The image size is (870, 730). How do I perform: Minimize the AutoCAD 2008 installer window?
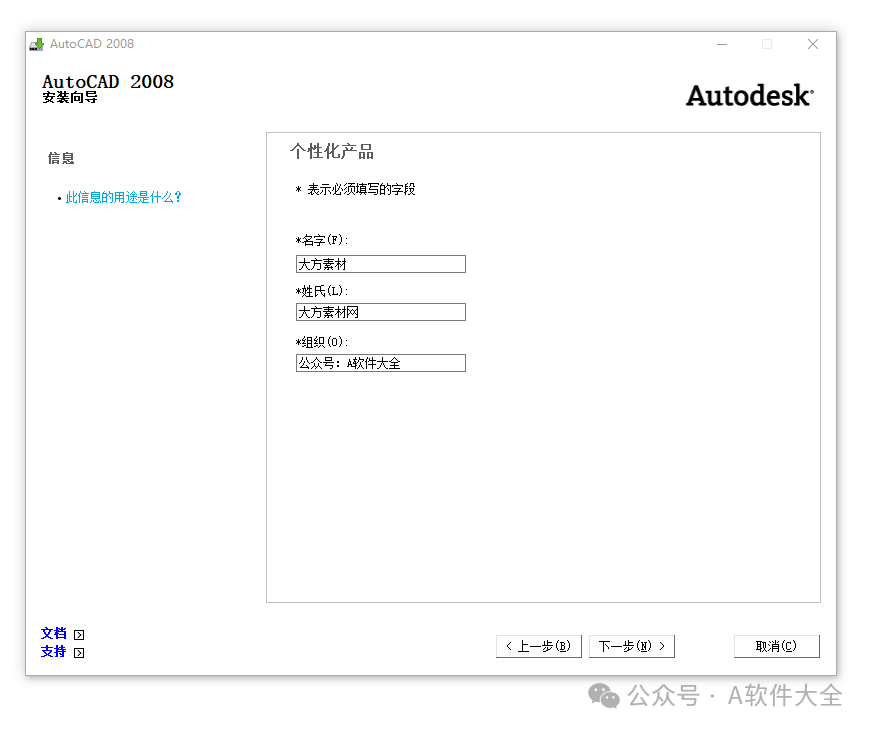coord(722,44)
